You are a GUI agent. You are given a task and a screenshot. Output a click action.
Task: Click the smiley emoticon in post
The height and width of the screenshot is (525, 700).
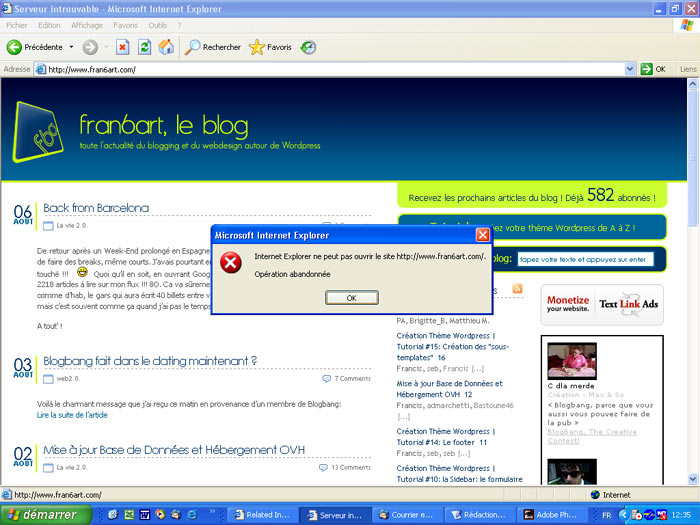[82, 272]
